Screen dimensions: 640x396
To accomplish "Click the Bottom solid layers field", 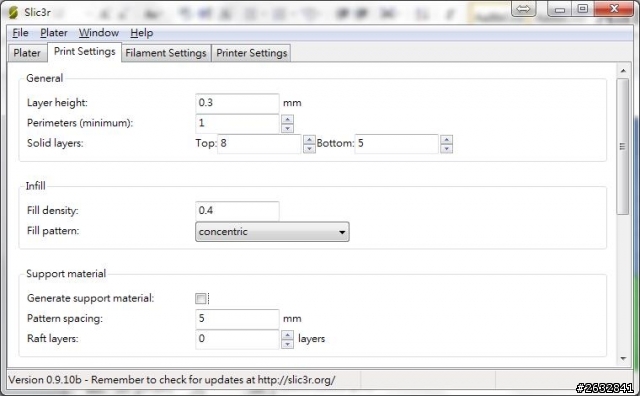I will point(396,143).
